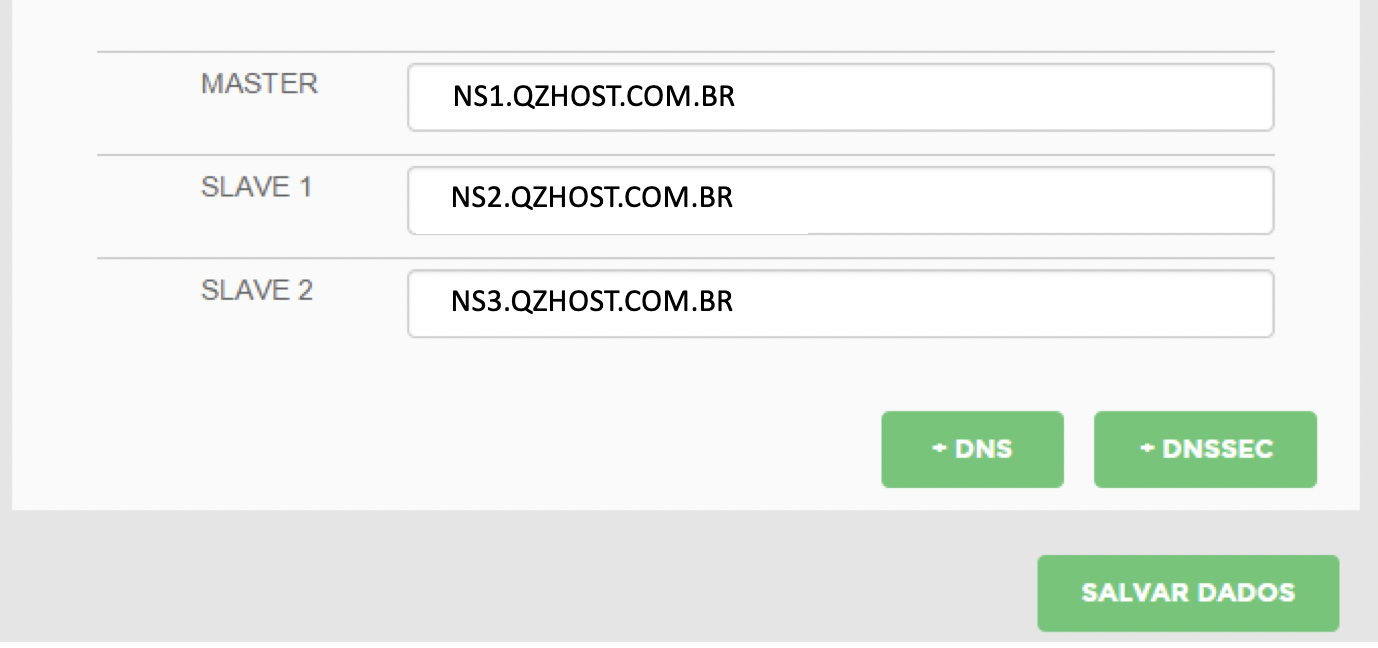Click the NS1.QZHOST.COM.BR text
The height and width of the screenshot is (648, 1378).
(x=593, y=98)
